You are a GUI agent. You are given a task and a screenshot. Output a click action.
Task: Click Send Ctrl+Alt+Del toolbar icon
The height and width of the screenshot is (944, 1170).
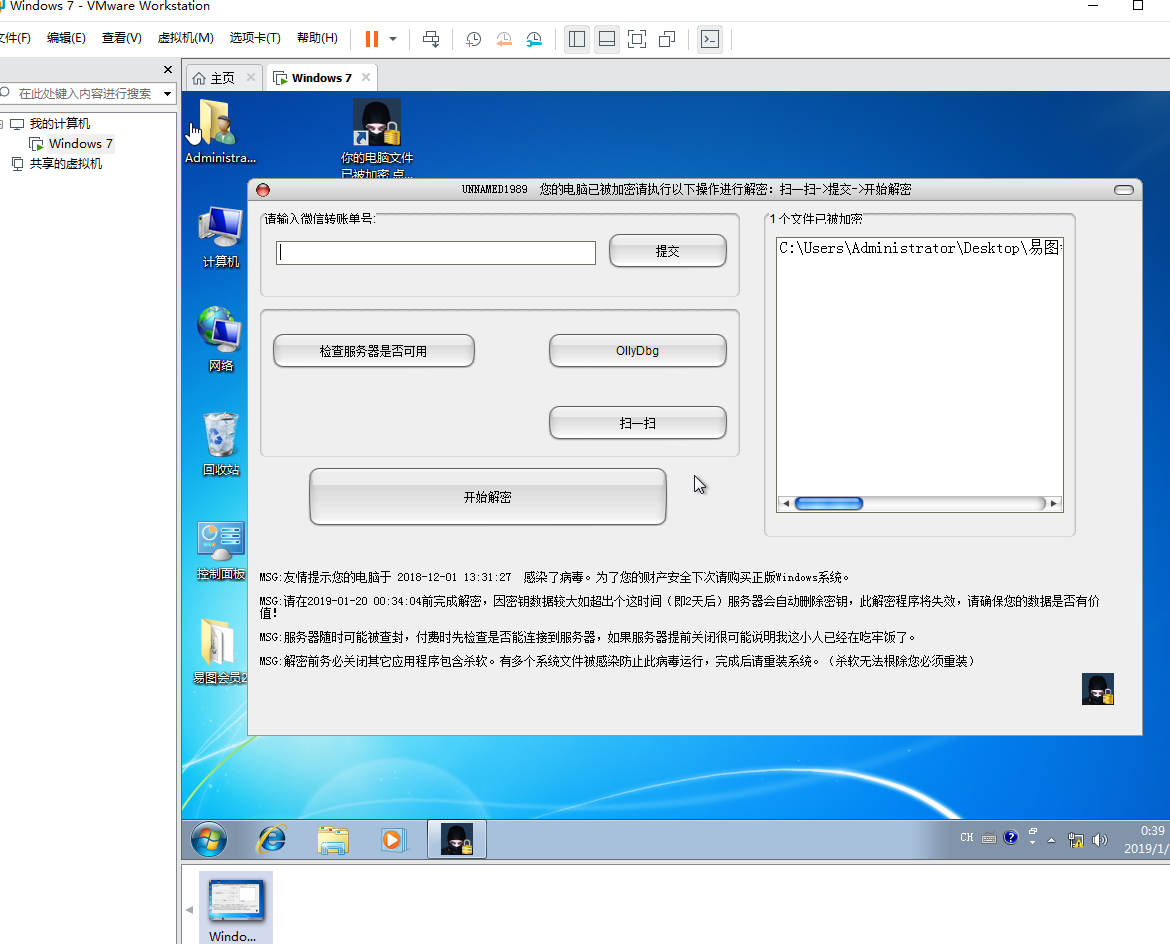click(x=431, y=39)
